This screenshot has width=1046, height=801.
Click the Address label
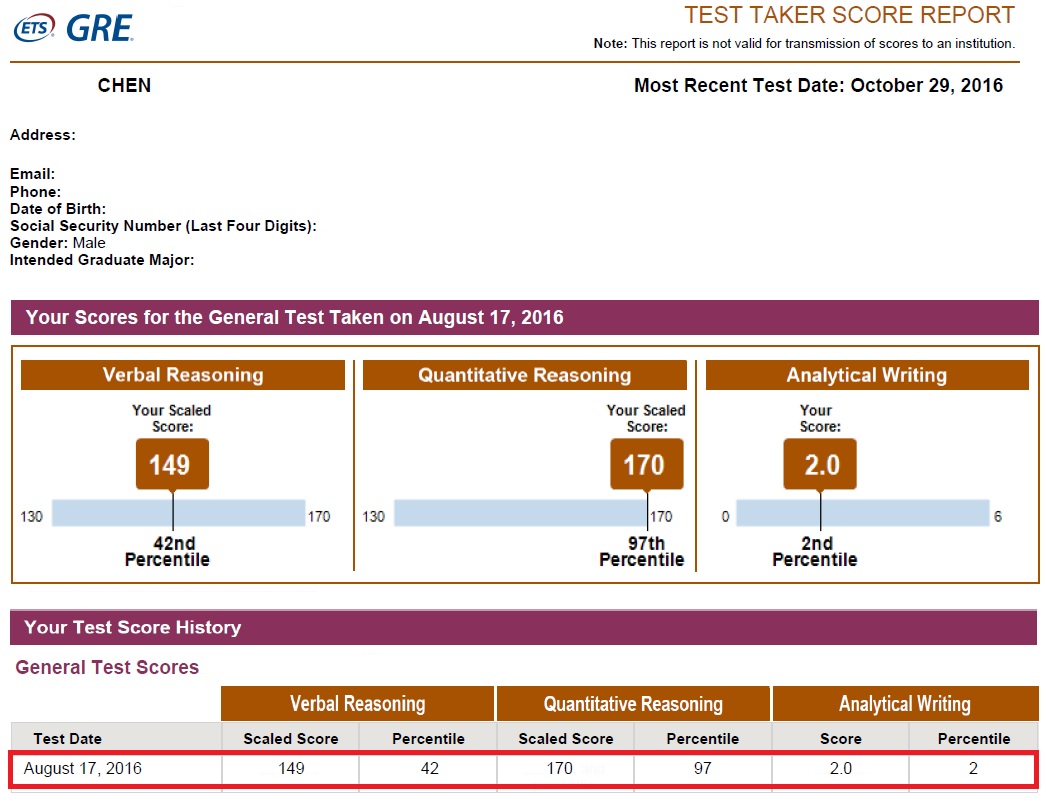coord(43,135)
